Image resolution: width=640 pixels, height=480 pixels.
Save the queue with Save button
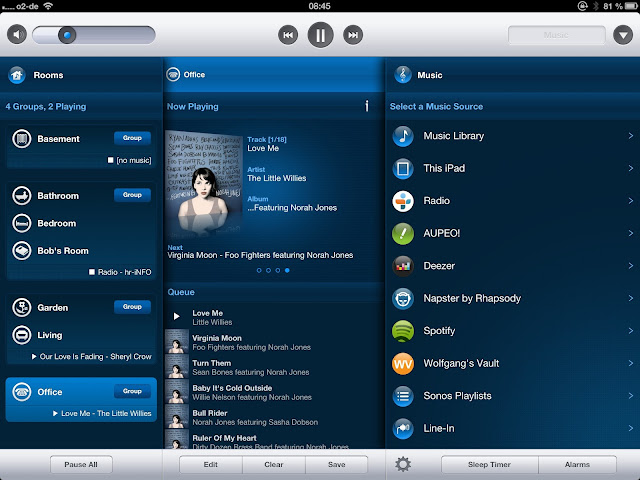point(336,464)
